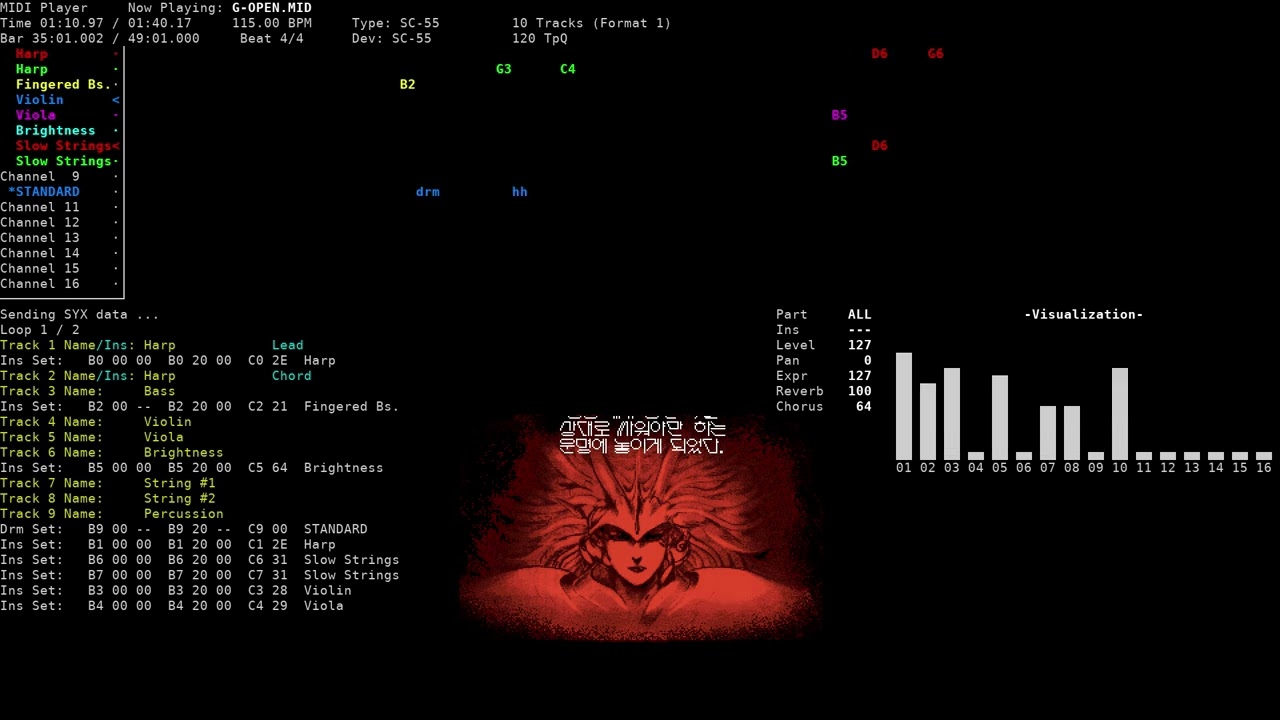1280x720 pixels.
Task: Click the MIDI Player title text
Action: tap(44, 8)
